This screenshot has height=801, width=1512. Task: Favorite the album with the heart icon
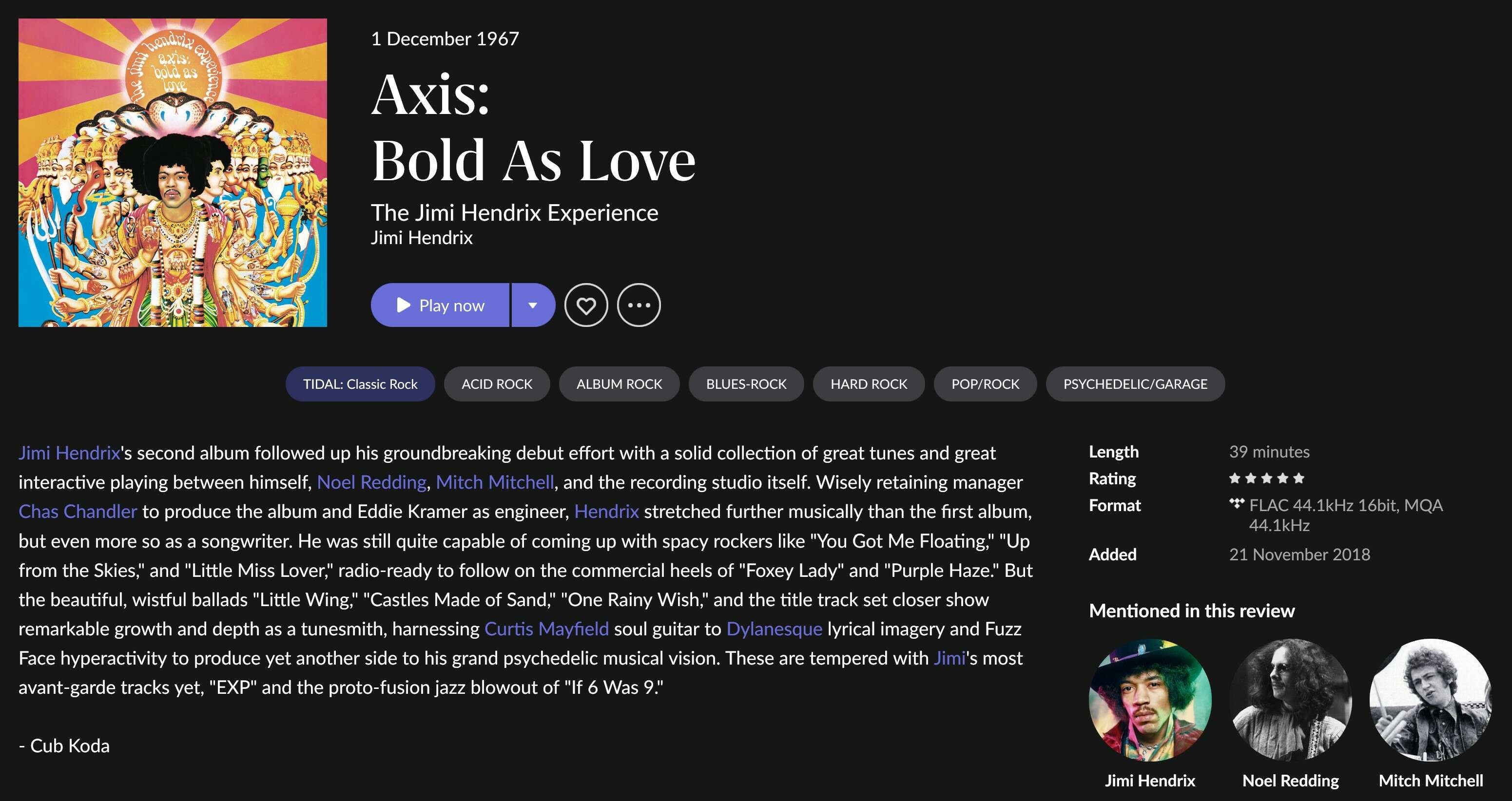pos(586,305)
